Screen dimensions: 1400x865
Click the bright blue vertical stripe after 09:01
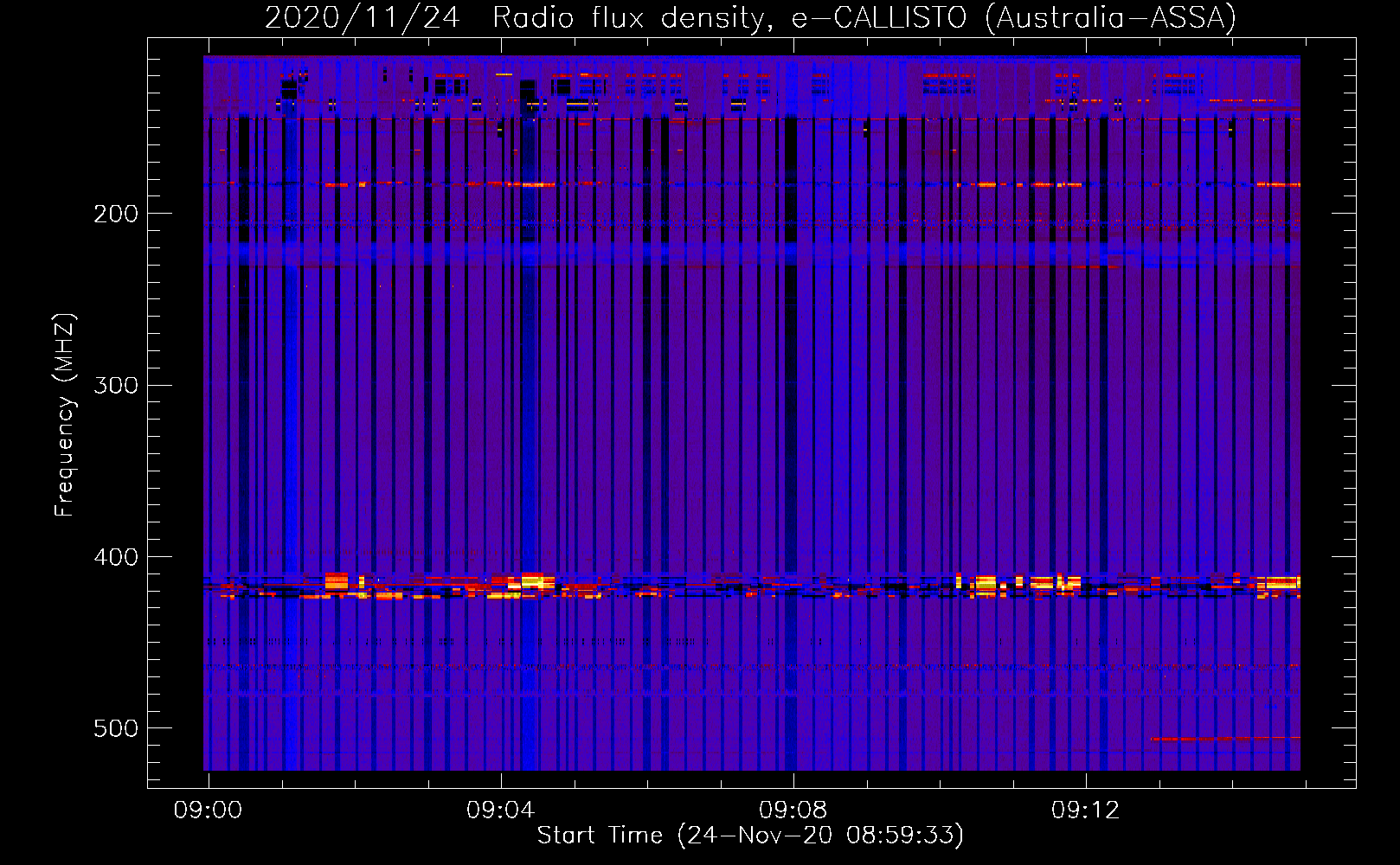coord(291,432)
